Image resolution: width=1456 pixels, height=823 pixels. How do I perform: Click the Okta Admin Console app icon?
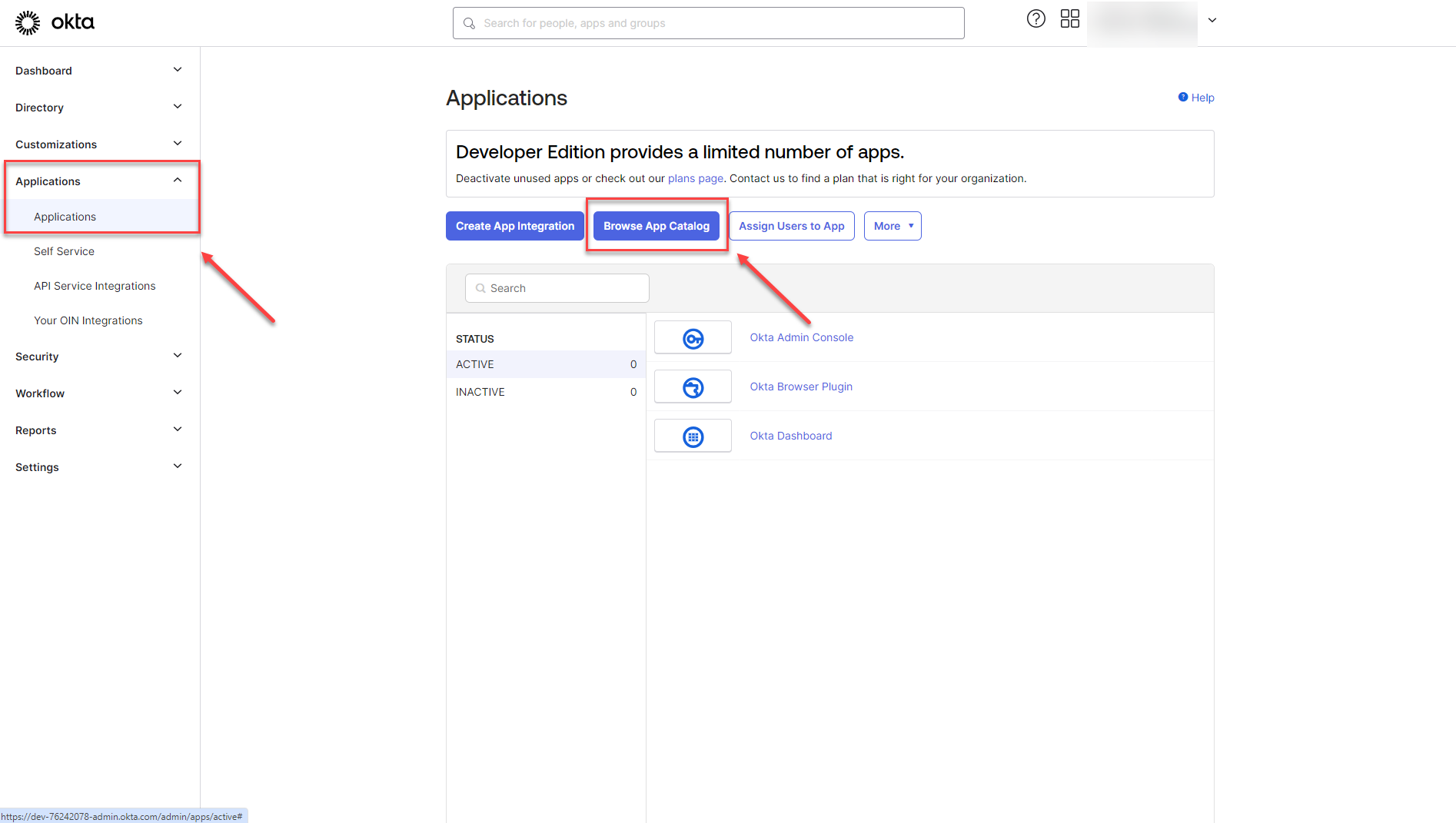(x=693, y=338)
